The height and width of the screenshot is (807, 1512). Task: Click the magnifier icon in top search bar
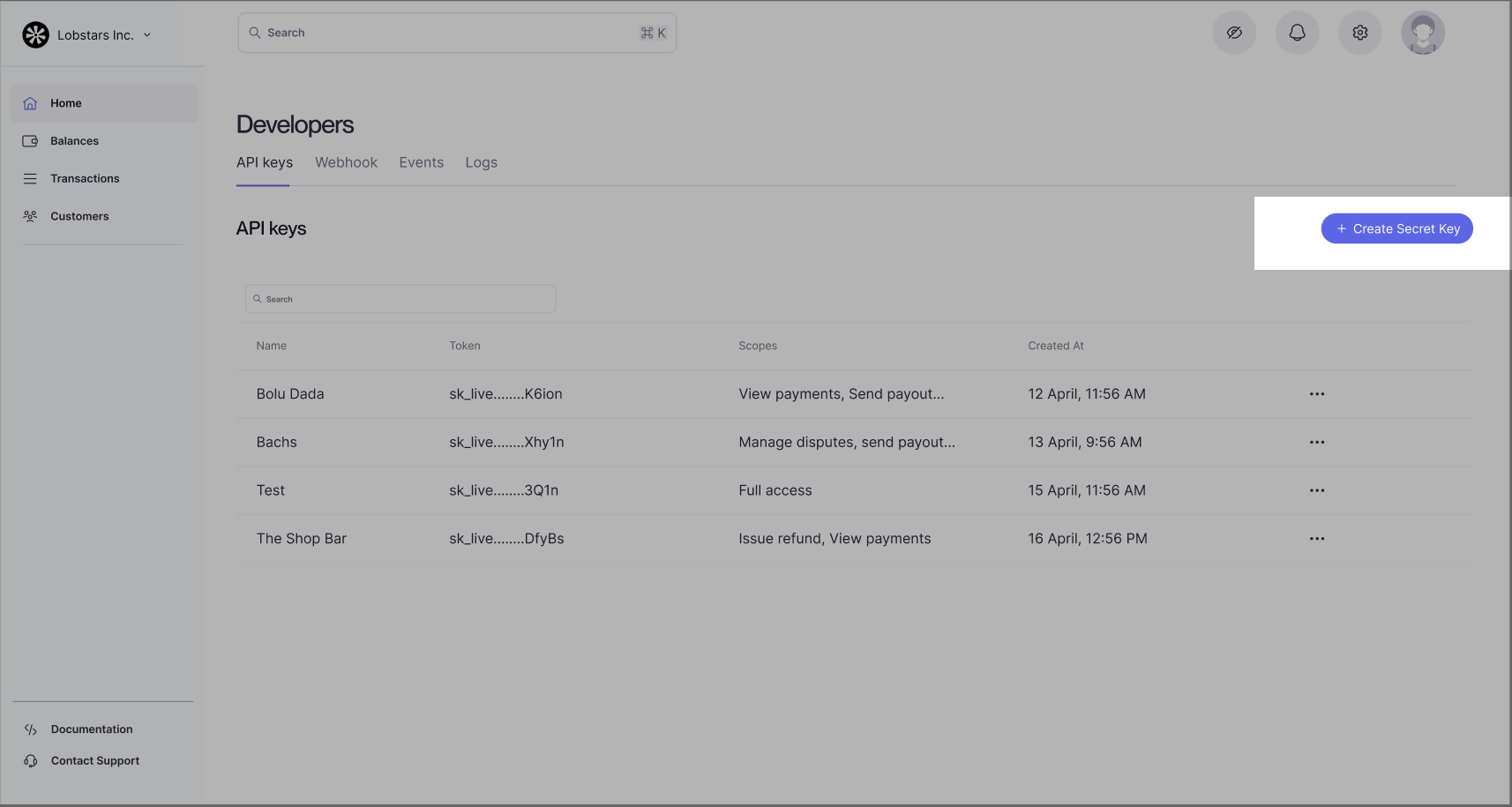[x=255, y=33]
